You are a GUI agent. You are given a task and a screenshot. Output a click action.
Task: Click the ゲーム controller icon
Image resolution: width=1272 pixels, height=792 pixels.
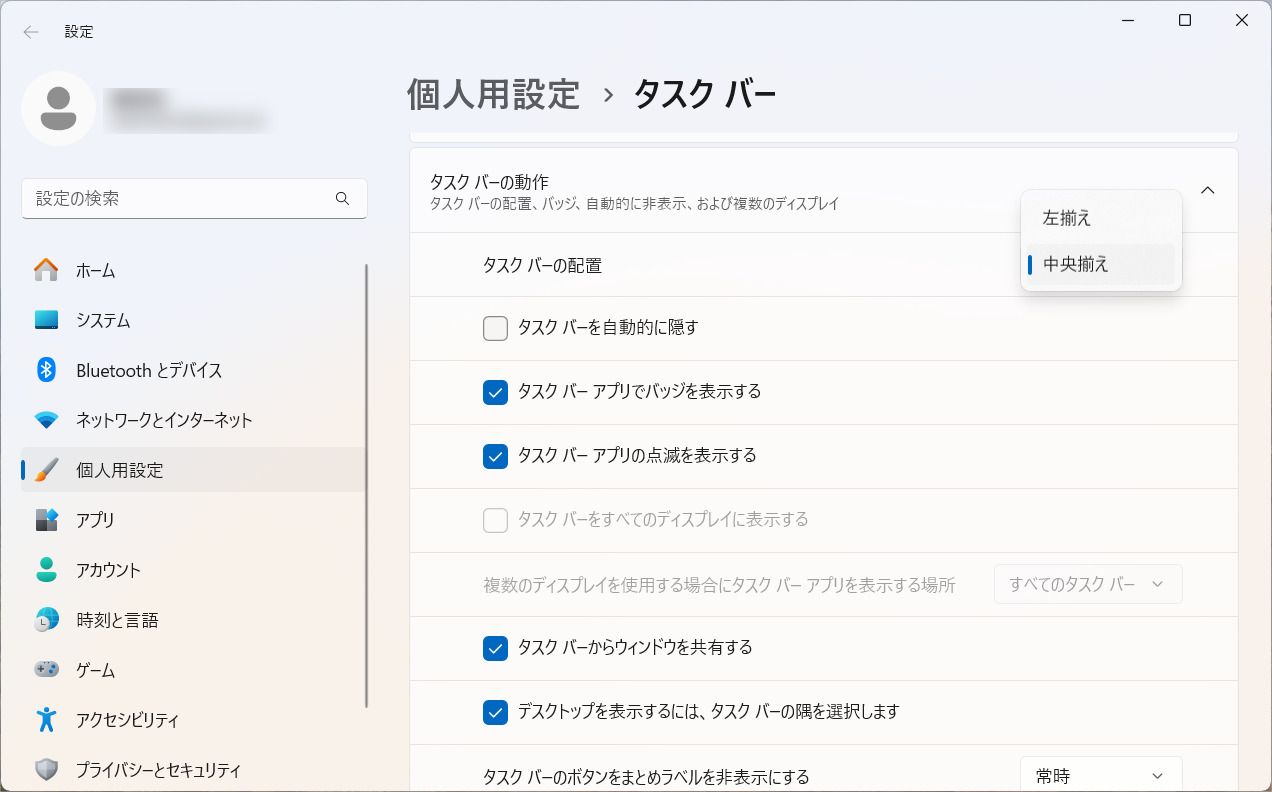(x=46, y=670)
